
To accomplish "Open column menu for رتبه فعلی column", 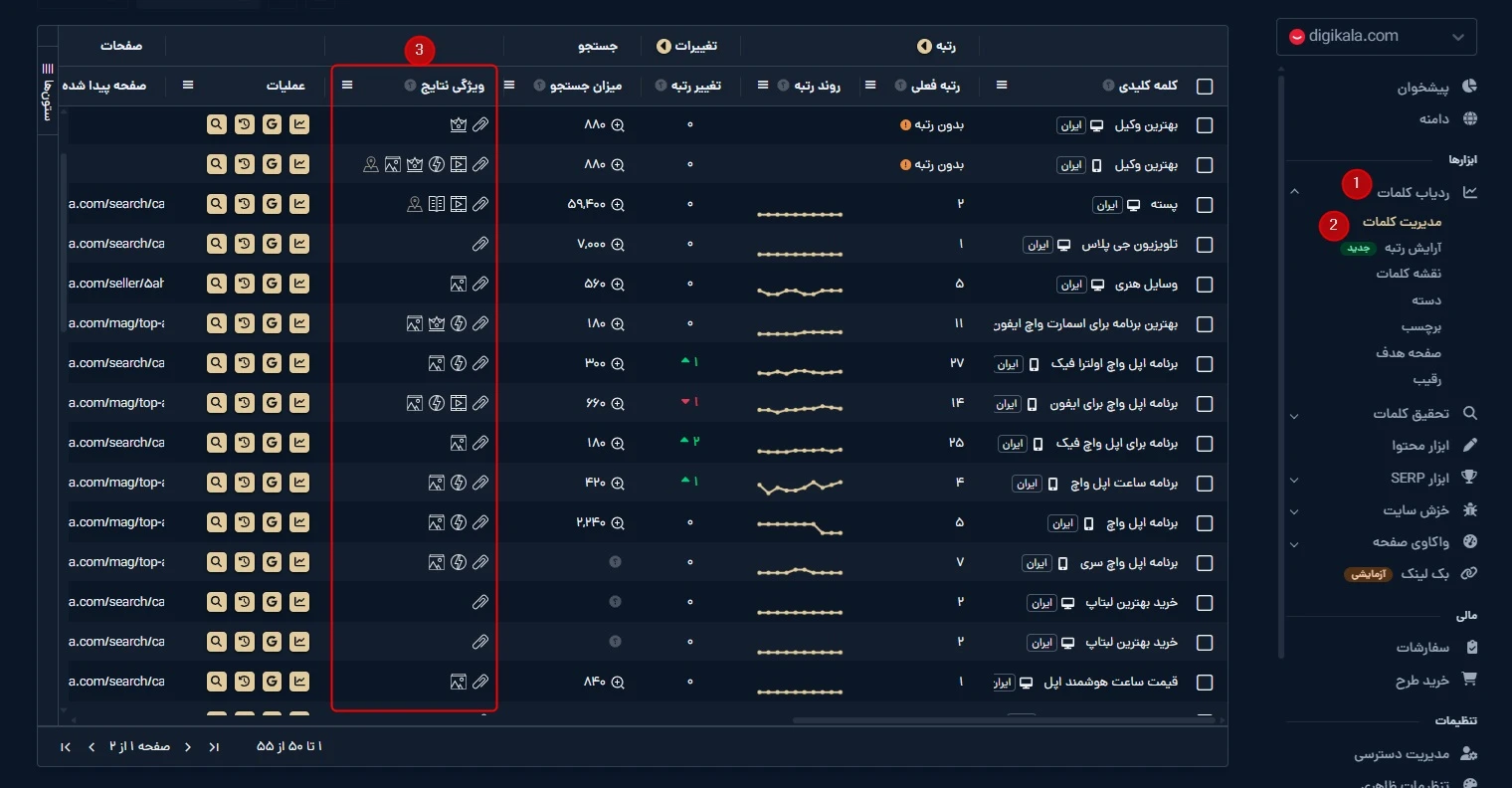I will [870, 86].
